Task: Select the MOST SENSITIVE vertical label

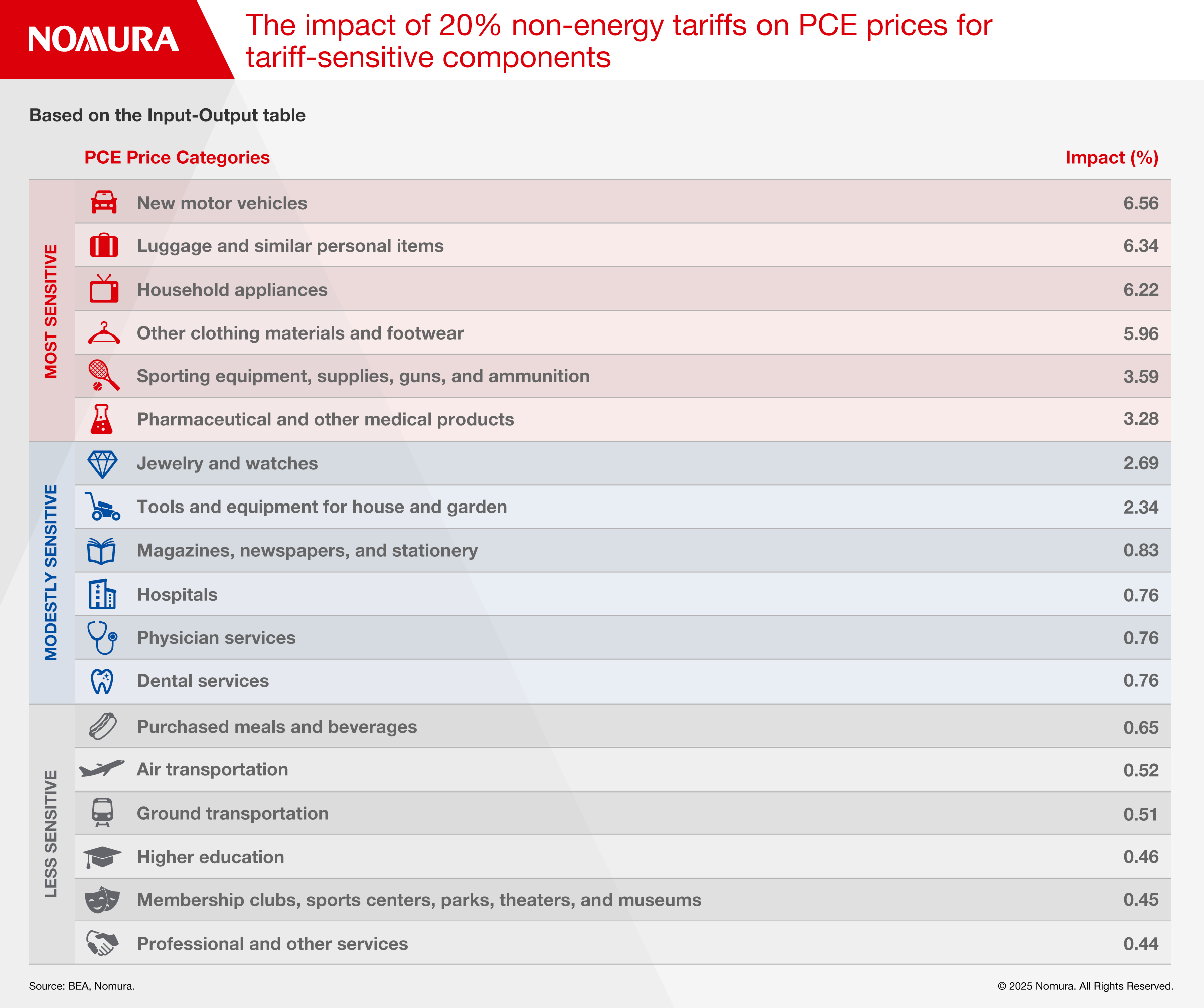Action: 51,311
